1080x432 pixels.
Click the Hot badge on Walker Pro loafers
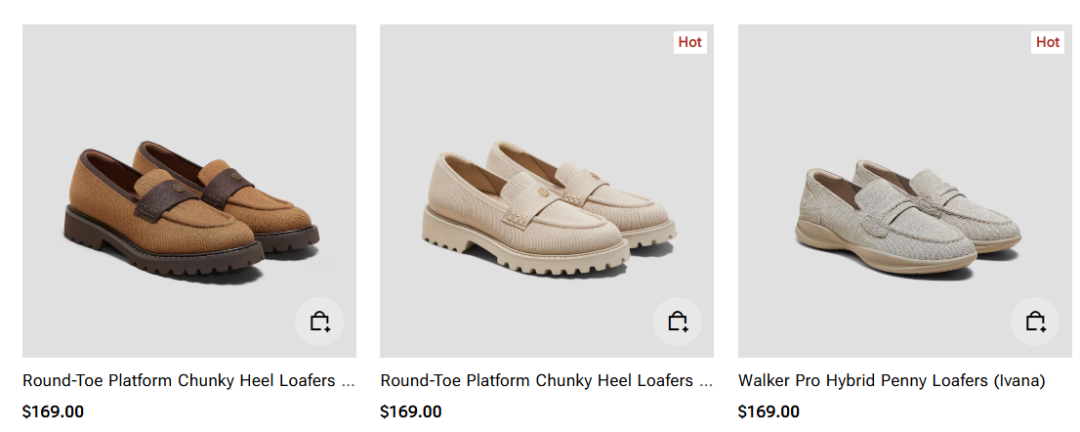click(x=1047, y=42)
